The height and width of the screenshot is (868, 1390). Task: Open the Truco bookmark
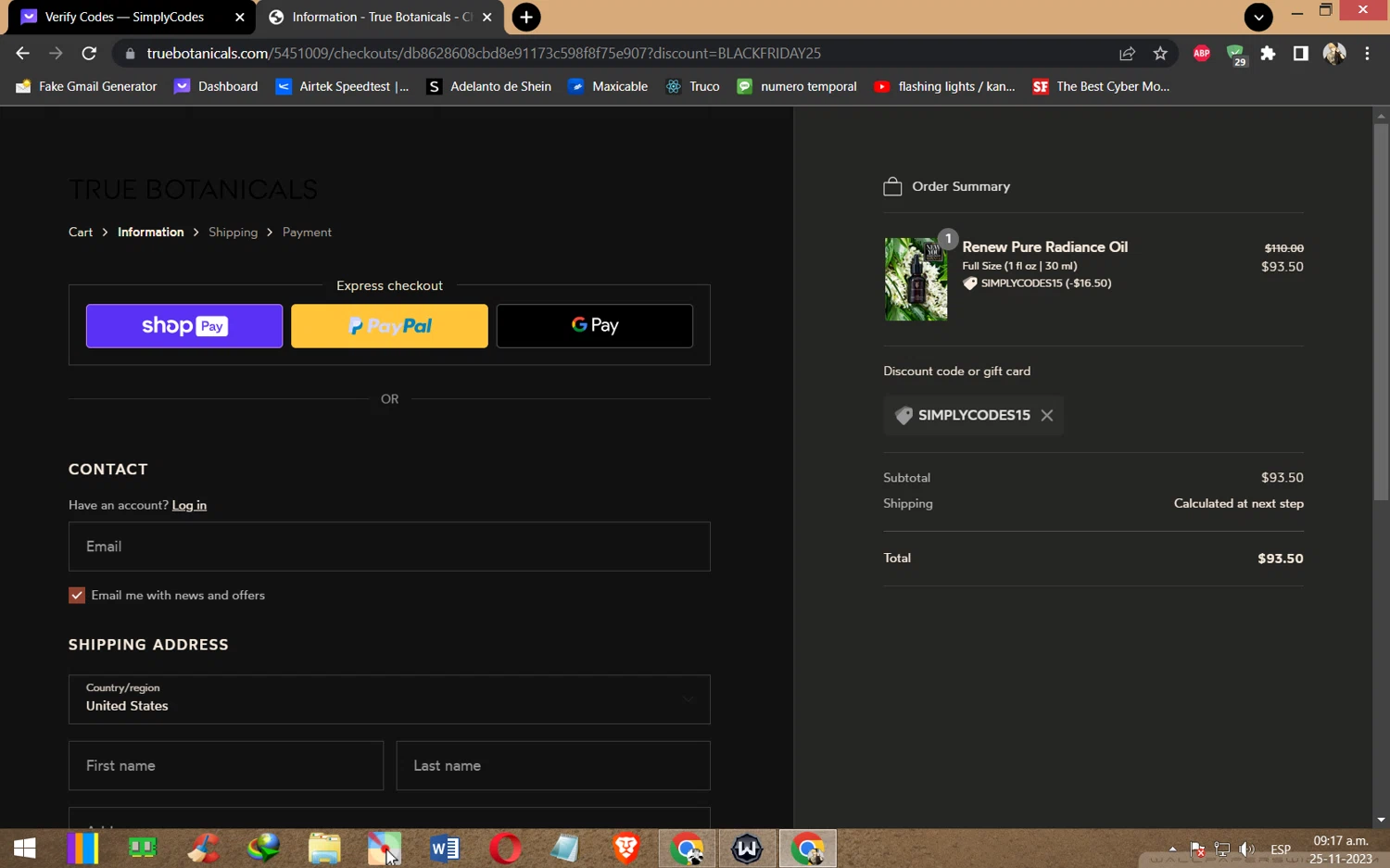click(693, 86)
